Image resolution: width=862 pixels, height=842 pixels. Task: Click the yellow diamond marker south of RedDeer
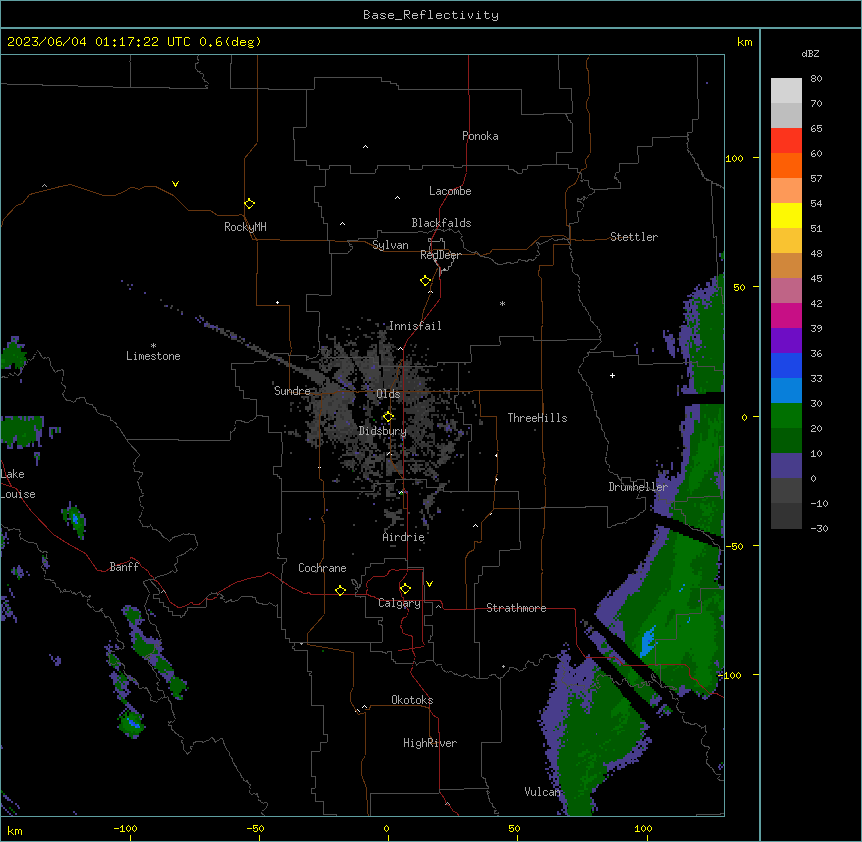pos(426,281)
